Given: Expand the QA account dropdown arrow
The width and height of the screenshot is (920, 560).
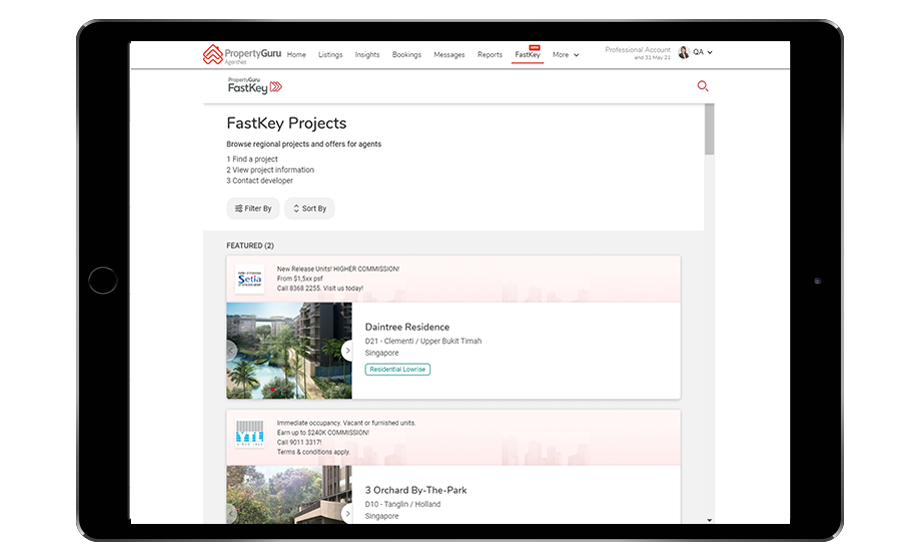Looking at the screenshot, I should coord(710,52).
